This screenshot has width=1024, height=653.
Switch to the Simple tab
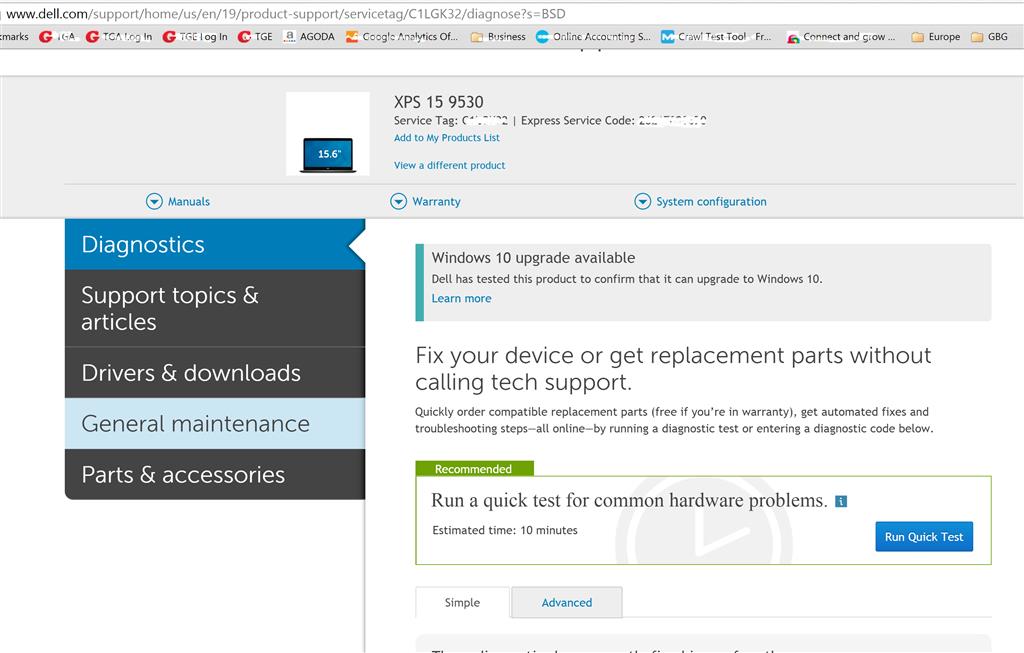coord(462,602)
